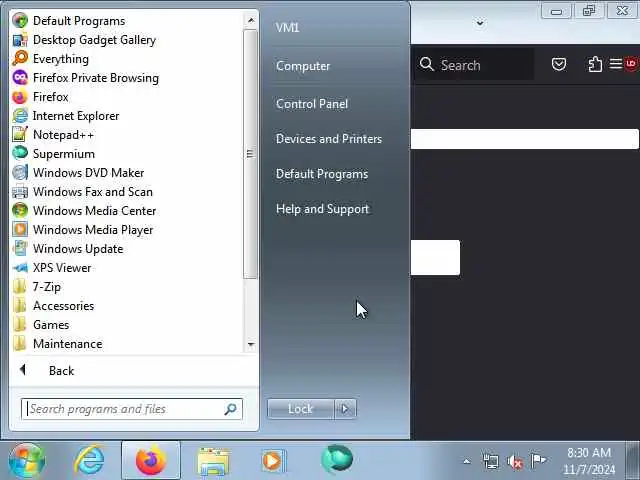Open Help and Support
The width and height of the screenshot is (640, 480).
click(x=322, y=209)
